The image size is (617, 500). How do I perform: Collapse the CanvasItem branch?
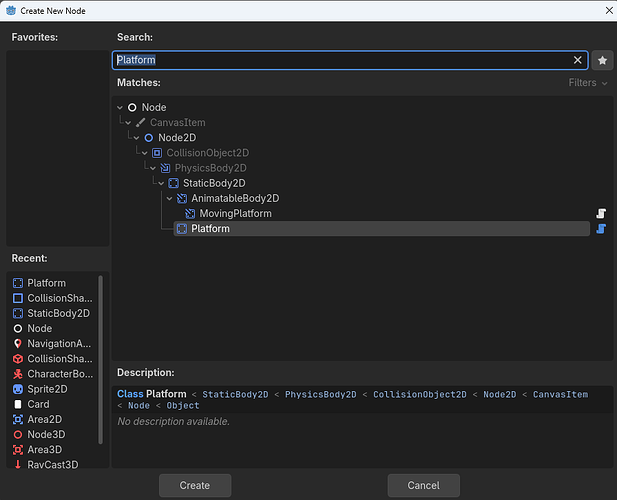tap(128, 123)
